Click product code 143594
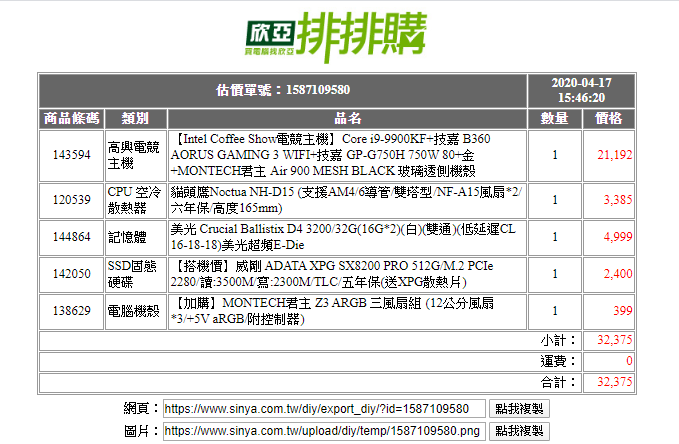679x444 pixels. 71,155
